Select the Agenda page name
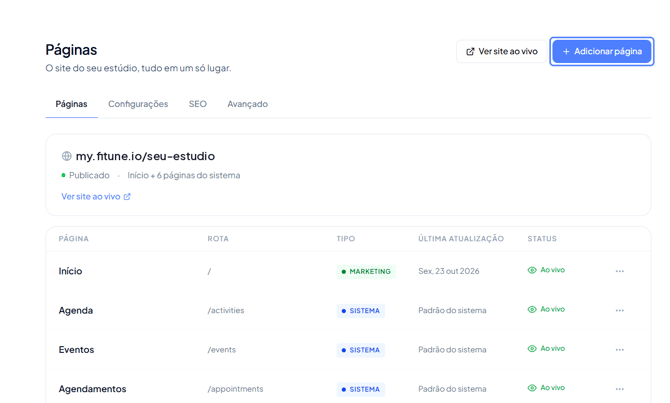Image resolution: width=670 pixels, height=403 pixels. click(76, 311)
